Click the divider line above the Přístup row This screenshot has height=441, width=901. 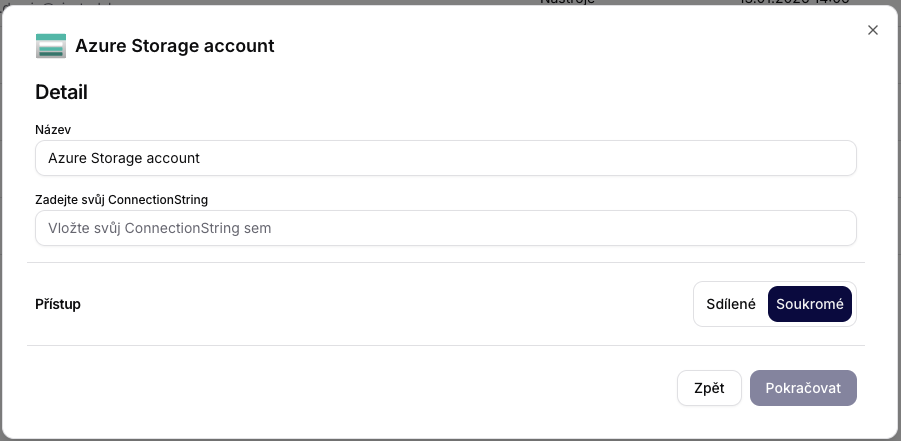pos(445,263)
